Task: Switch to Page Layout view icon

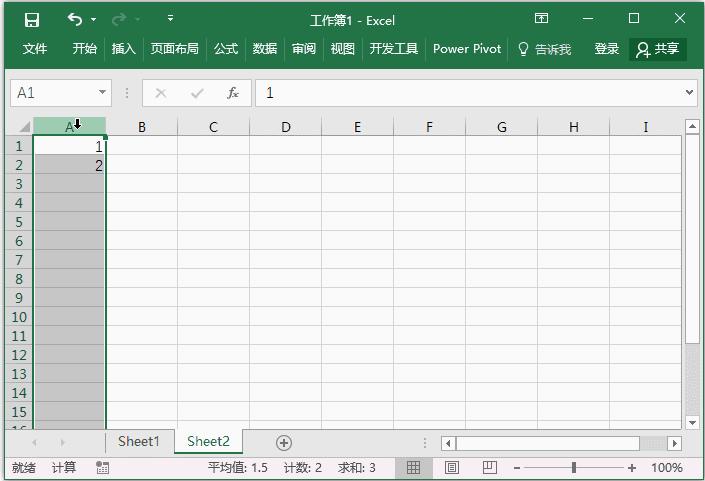Action: (451, 468)
